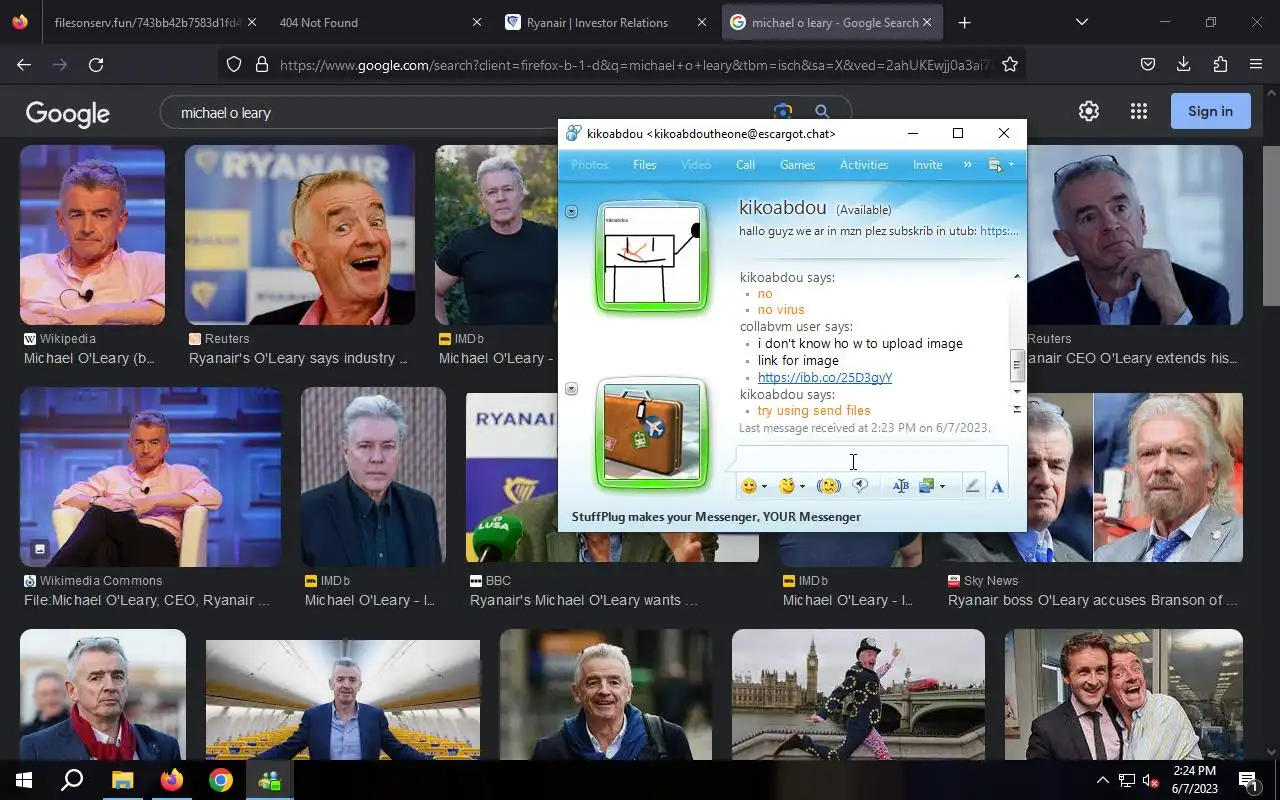Screen dimensions: 1280x800
Task: Open the options arrow beside kikoabdou's picture
Action: [572, 211]
